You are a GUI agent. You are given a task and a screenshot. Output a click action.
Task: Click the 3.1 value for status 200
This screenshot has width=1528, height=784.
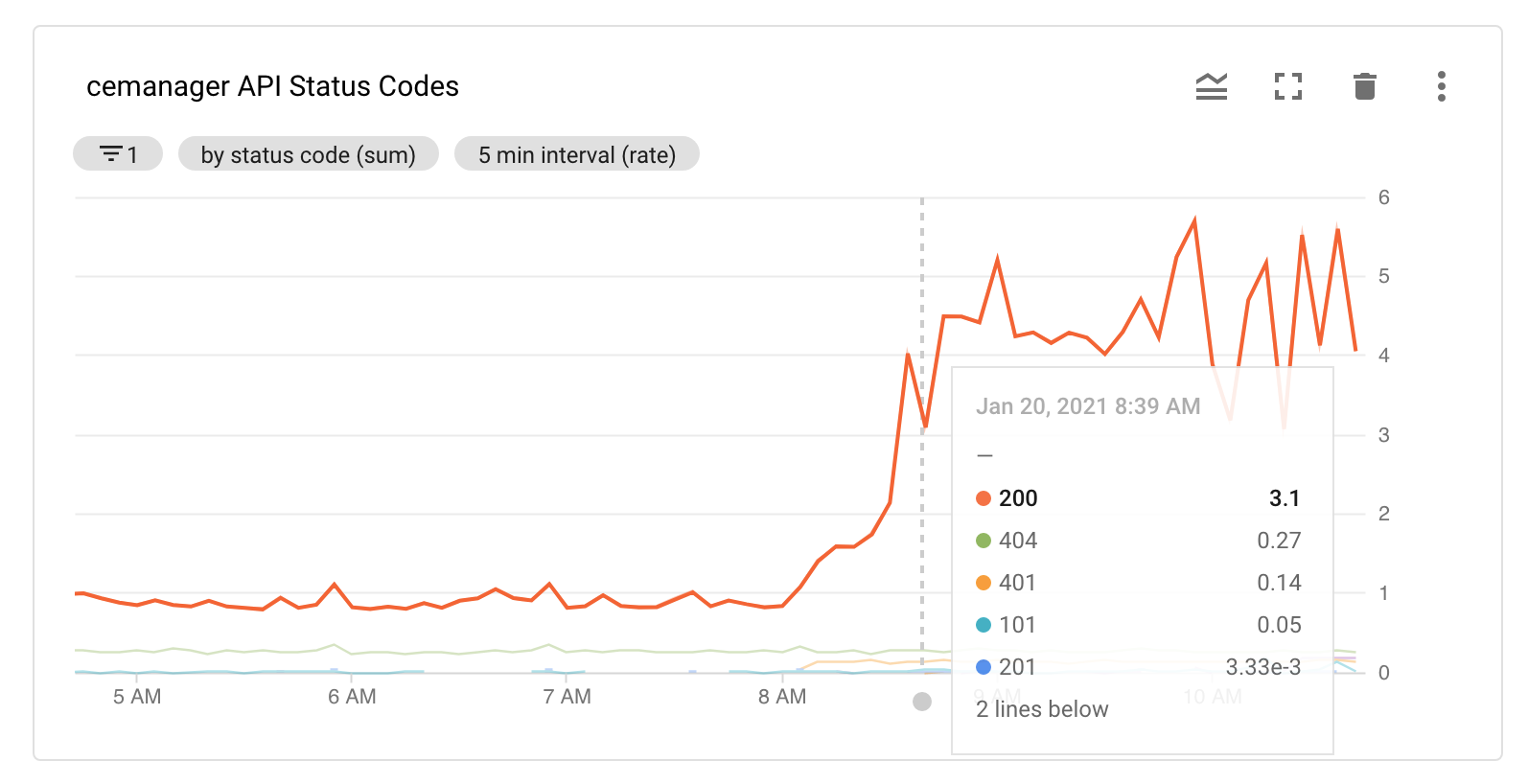1282,497
